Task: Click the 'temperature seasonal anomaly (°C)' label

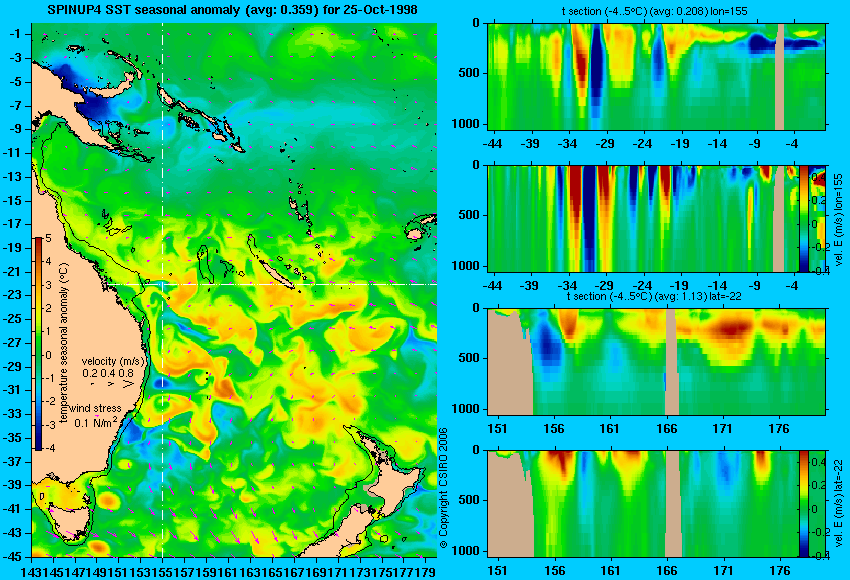Action: point(64,343)
